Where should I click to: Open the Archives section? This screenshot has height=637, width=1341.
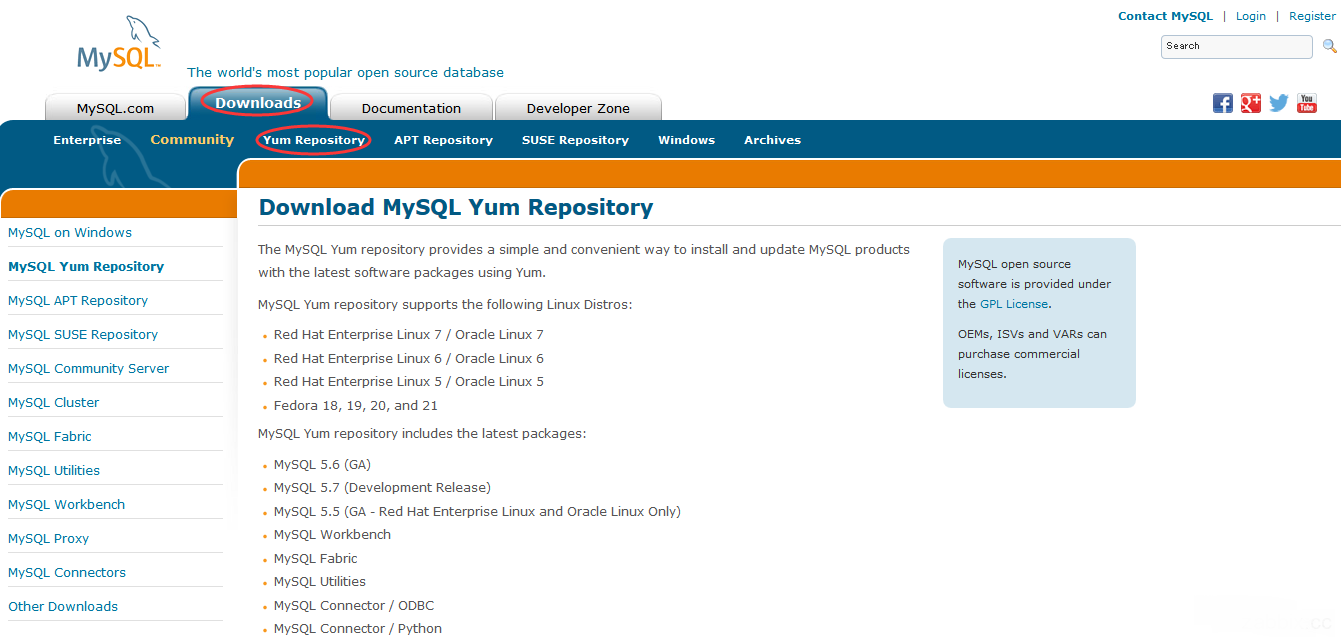click(772, 140)
